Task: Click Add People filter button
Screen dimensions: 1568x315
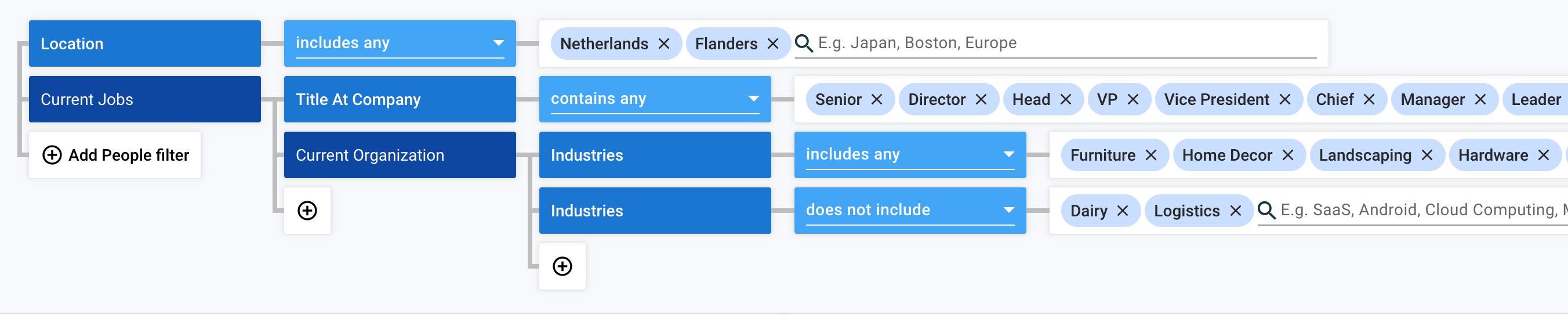Action: [x=115, y=155]
